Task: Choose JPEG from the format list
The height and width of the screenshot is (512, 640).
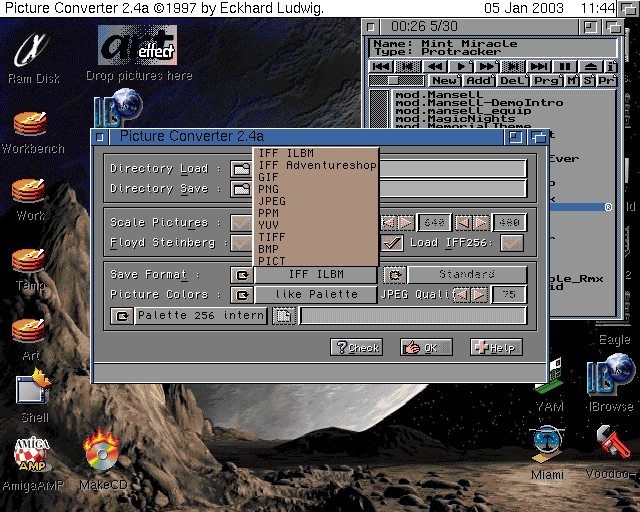Action: [316, 201]
